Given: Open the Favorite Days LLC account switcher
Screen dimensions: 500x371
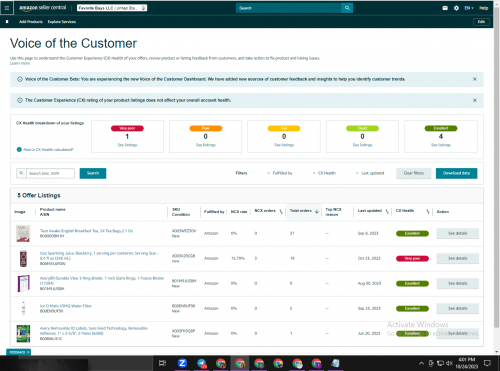Looking at the screenshot, I should 112,8.
